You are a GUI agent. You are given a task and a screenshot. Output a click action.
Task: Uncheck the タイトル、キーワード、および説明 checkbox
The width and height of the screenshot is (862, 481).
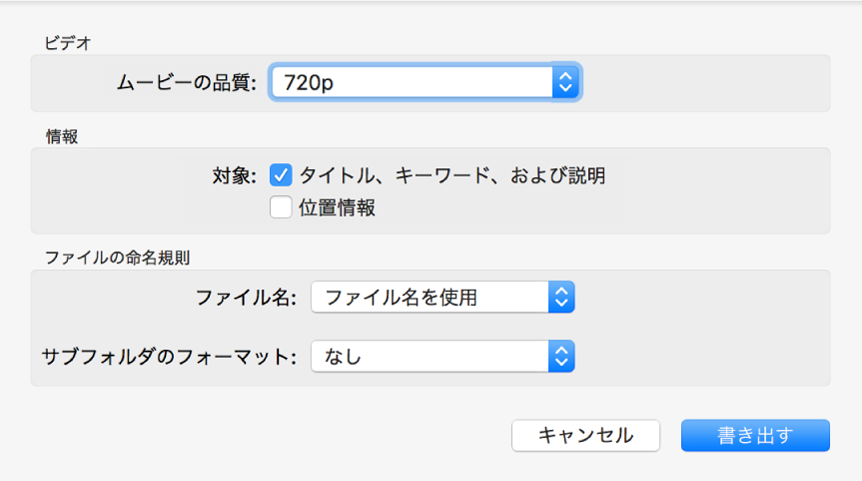(281, 177)
